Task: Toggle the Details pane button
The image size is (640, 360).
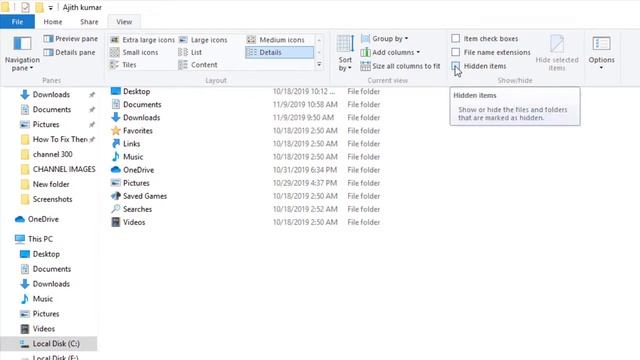Action: [69, 52]
